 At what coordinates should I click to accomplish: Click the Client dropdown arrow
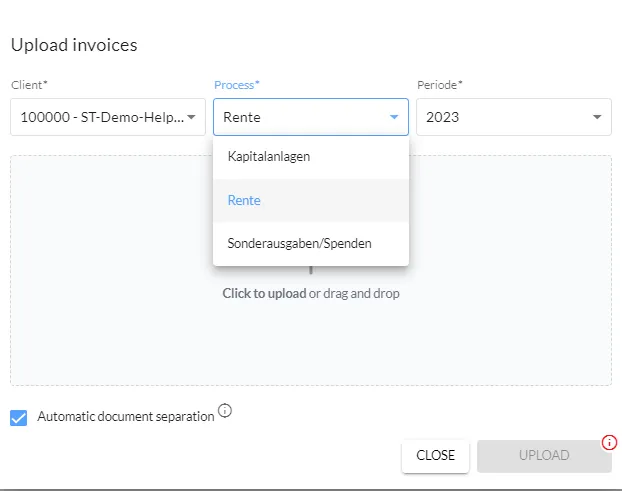(191, 117)
